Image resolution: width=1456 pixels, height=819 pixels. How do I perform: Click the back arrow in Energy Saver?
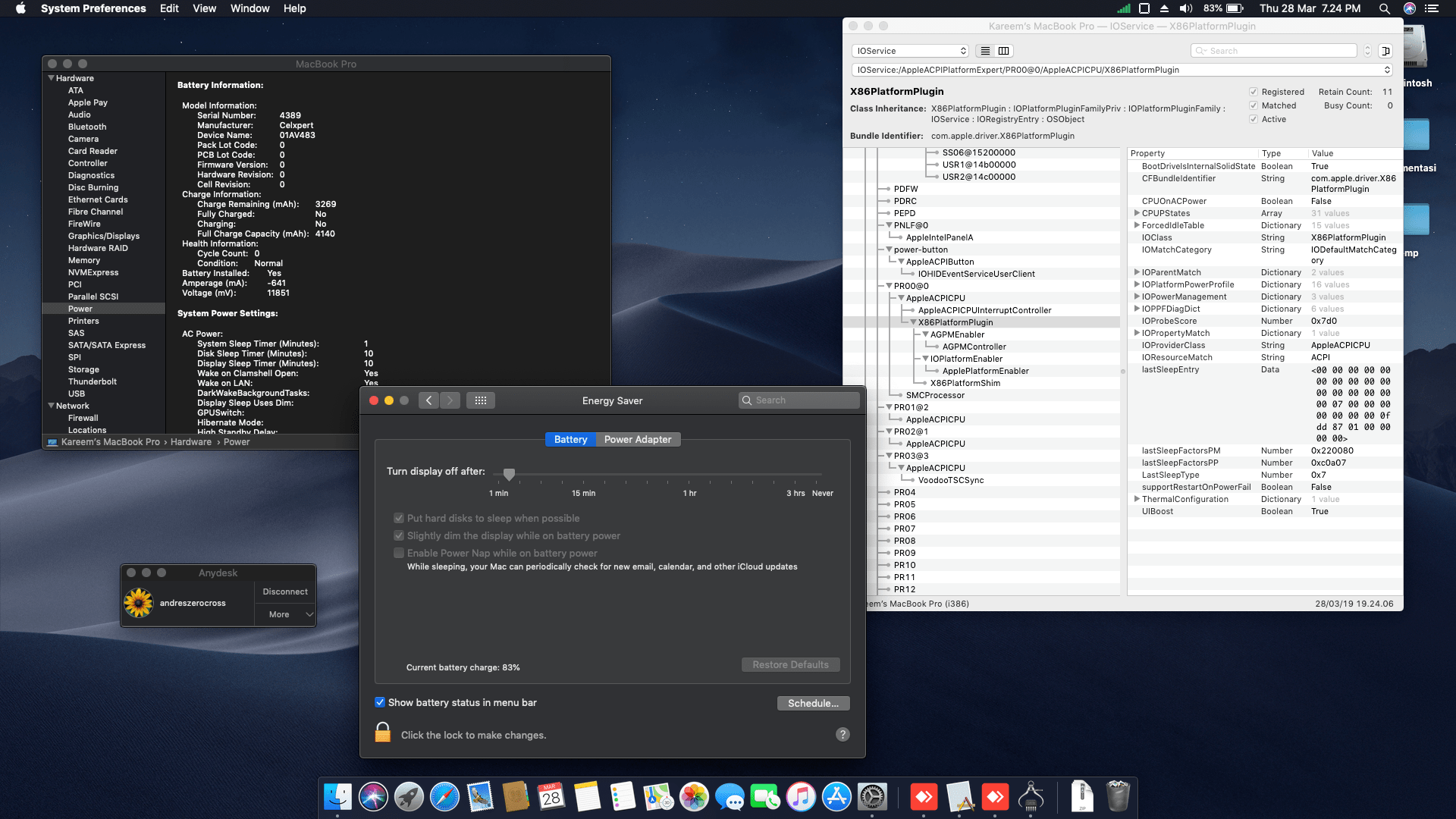point(428,400)
